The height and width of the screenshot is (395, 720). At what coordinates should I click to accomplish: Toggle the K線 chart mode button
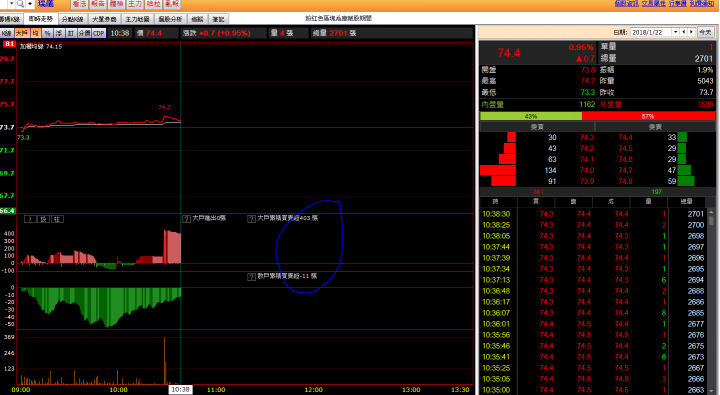(x=6, y=33)
